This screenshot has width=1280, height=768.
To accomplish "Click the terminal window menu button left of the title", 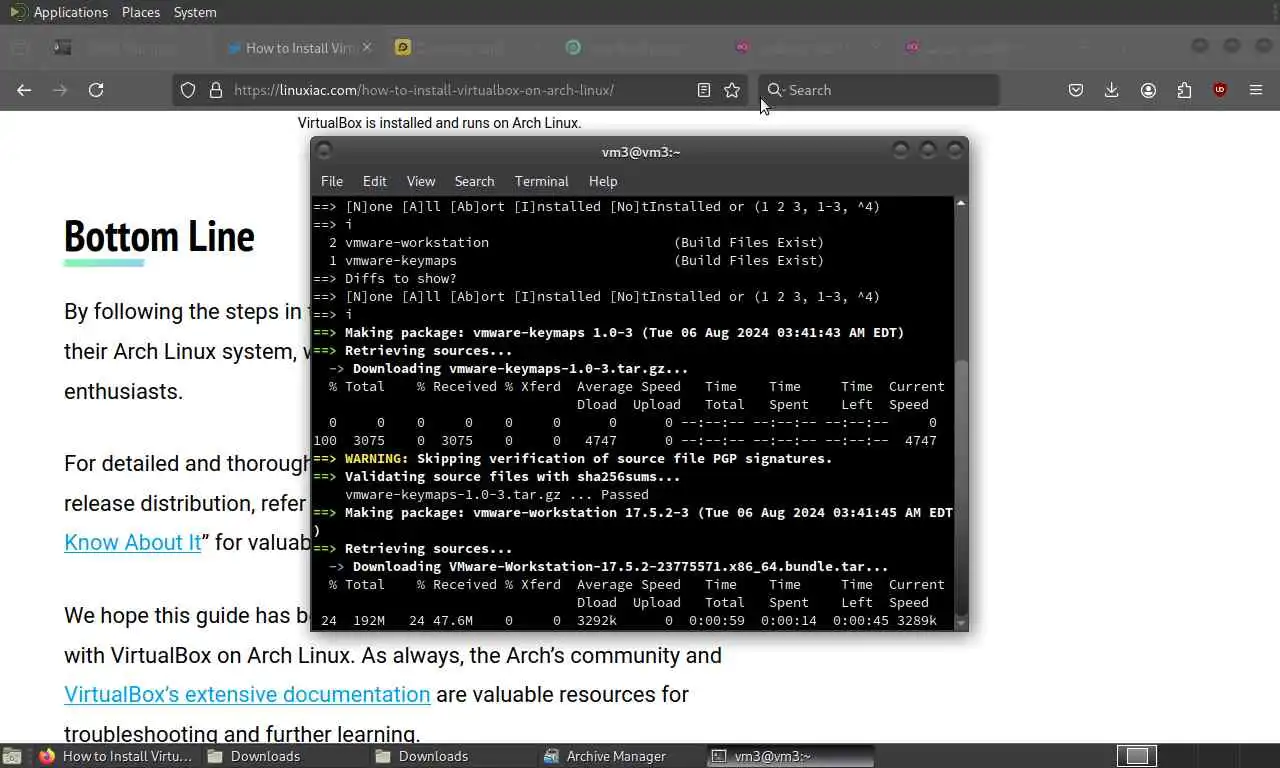I will [323, 151].
